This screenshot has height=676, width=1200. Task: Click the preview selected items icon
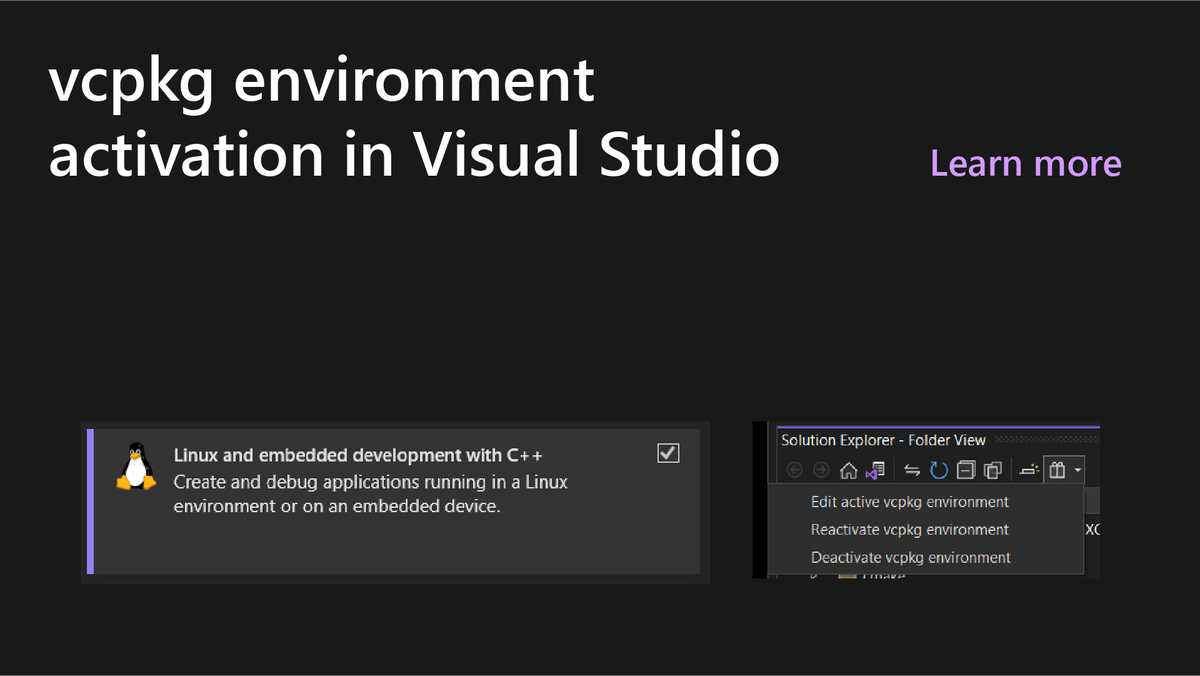(x=1029, y=470)
